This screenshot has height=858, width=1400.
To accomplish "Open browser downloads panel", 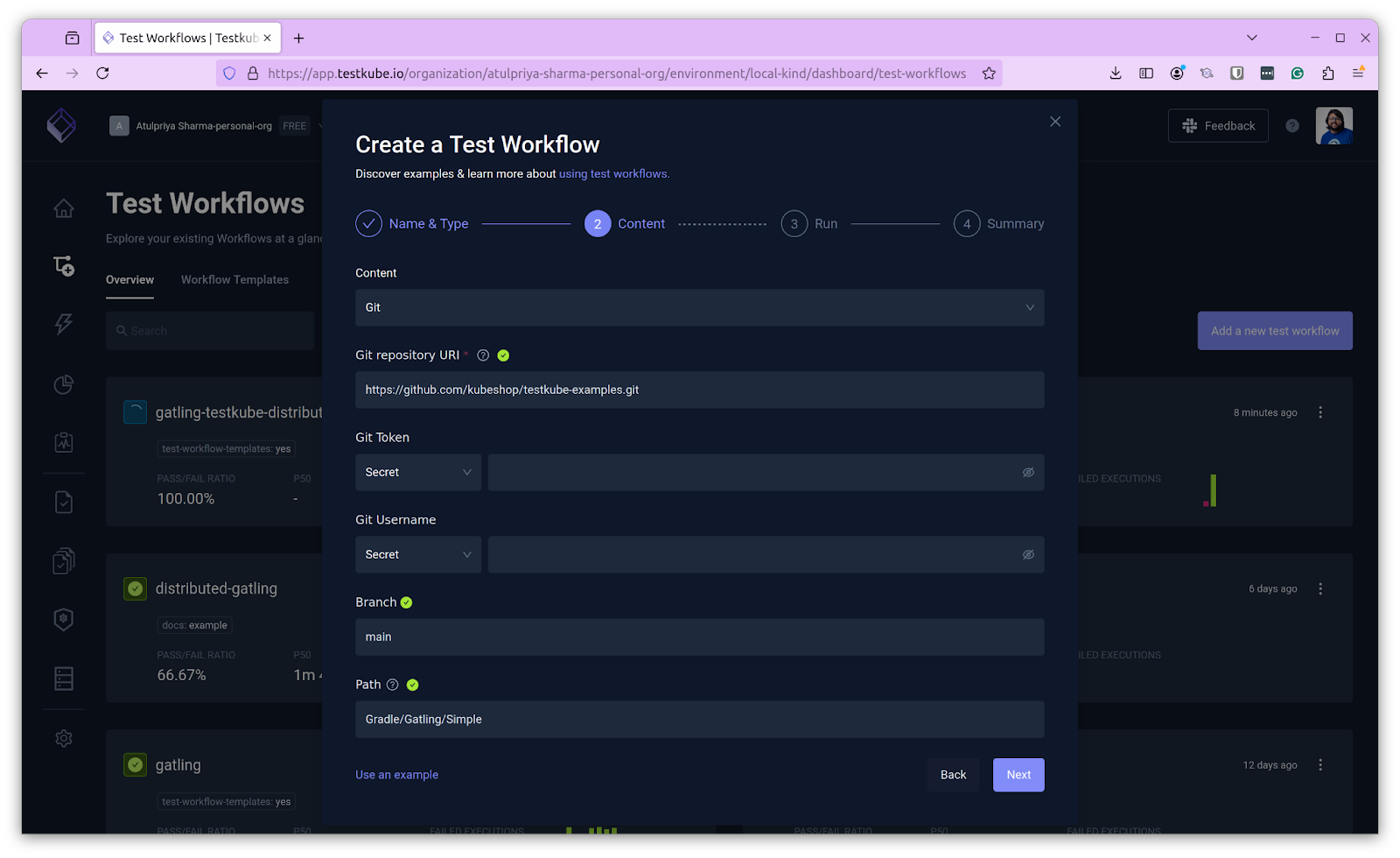I will coord(1116,74).
